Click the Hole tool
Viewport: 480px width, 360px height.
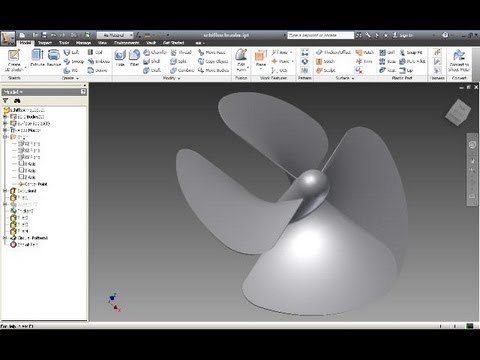coord(120,58)
